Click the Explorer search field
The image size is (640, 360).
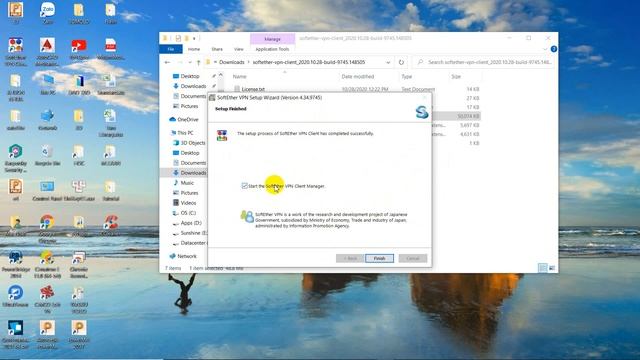[485, 62]
